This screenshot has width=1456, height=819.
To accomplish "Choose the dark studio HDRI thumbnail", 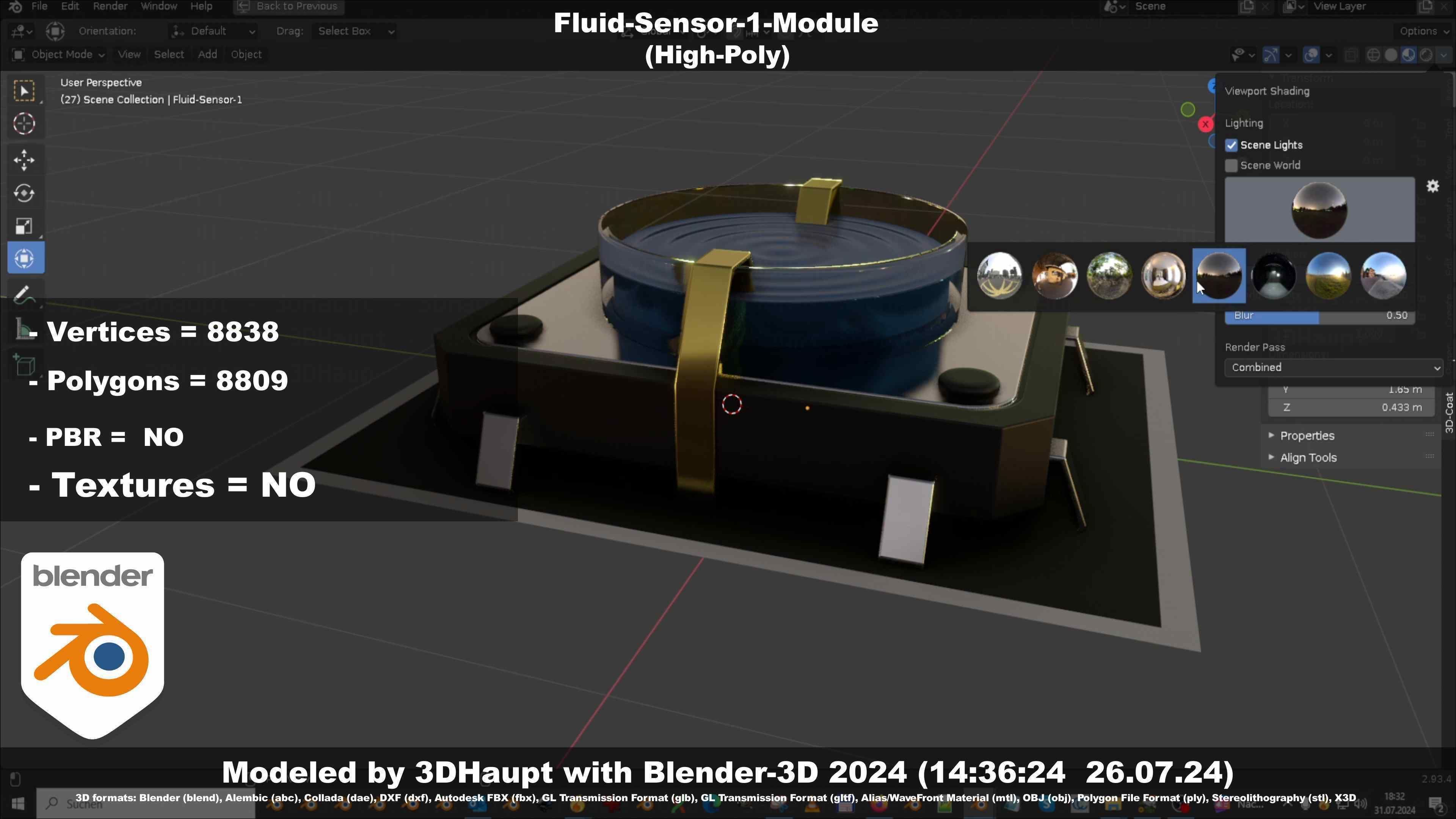I will (x=1274, y=275).
